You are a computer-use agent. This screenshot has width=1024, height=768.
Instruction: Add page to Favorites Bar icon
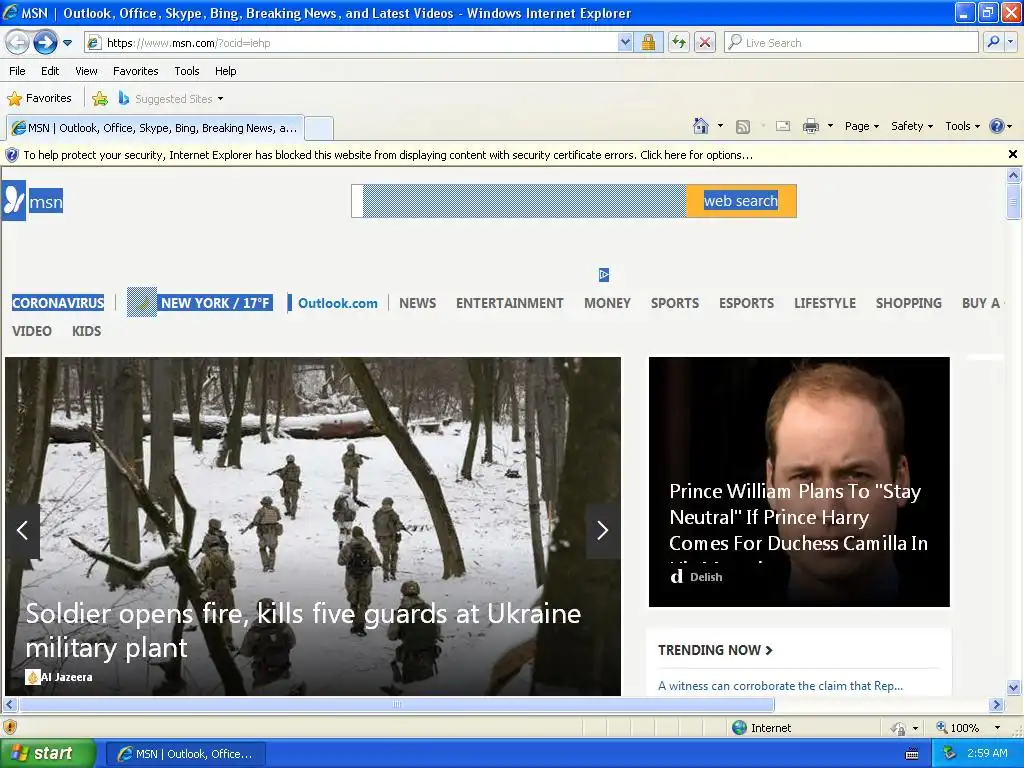pos(100,99)
